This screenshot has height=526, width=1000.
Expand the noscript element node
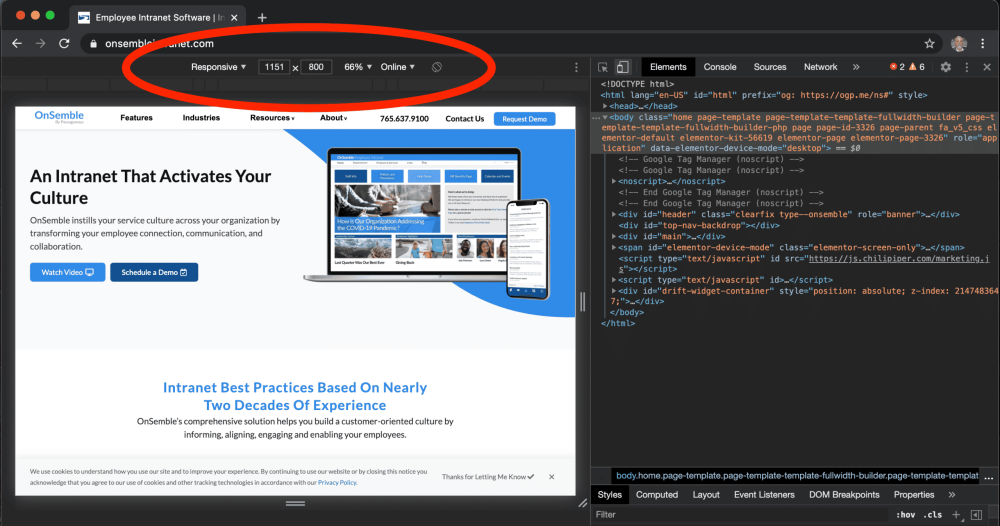[x=614, y=181]
